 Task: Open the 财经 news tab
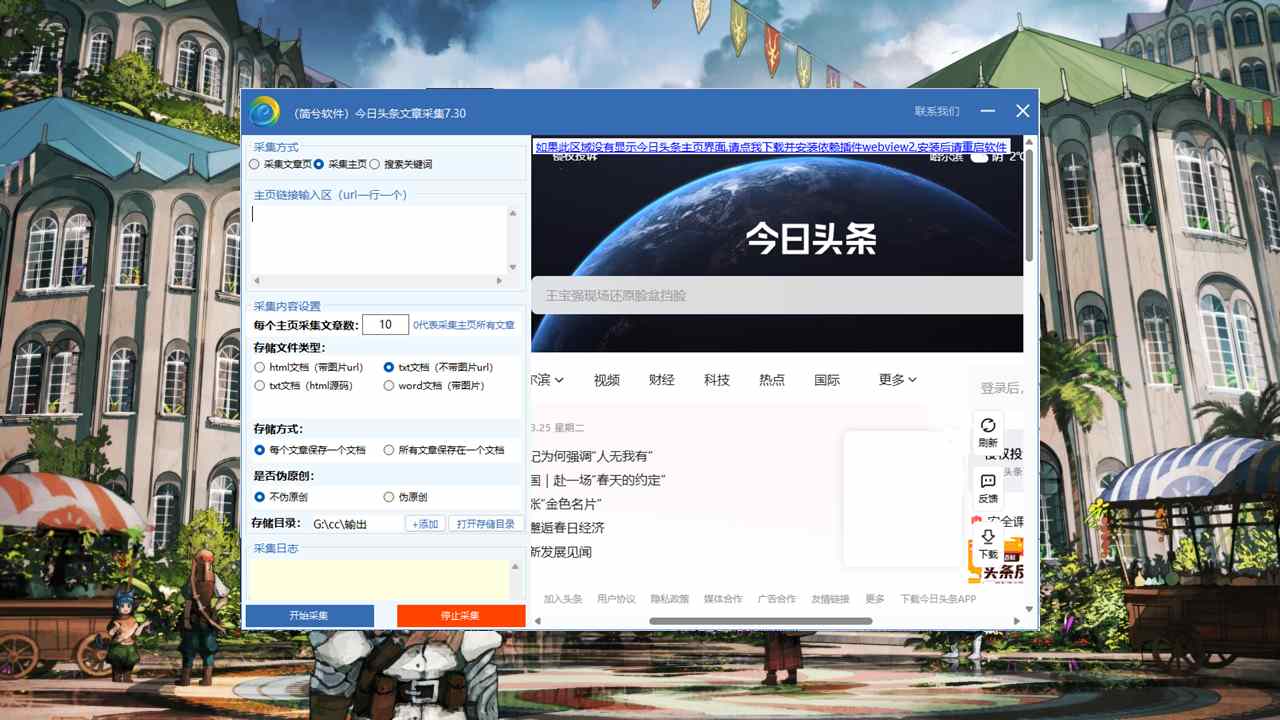[x=661, y=380]
